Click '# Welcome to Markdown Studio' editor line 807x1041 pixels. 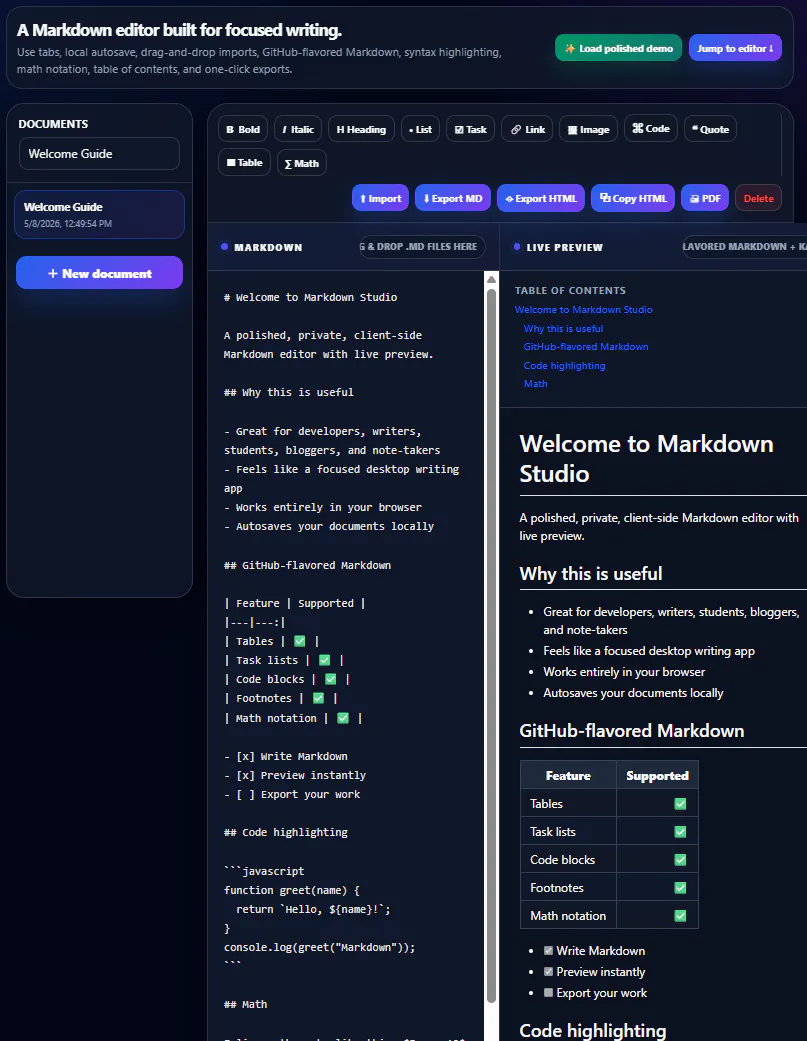coord(311,297)
